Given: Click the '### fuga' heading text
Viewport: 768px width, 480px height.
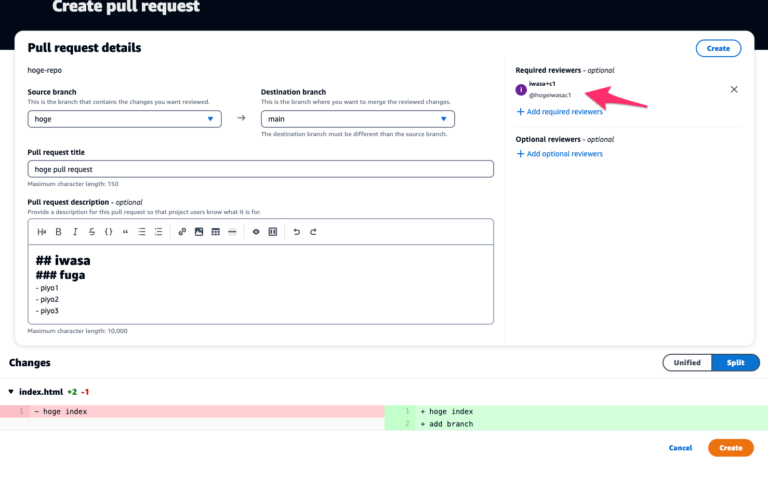Looking at the screenshot, I should pyautogui.click(x=60, y=275).
